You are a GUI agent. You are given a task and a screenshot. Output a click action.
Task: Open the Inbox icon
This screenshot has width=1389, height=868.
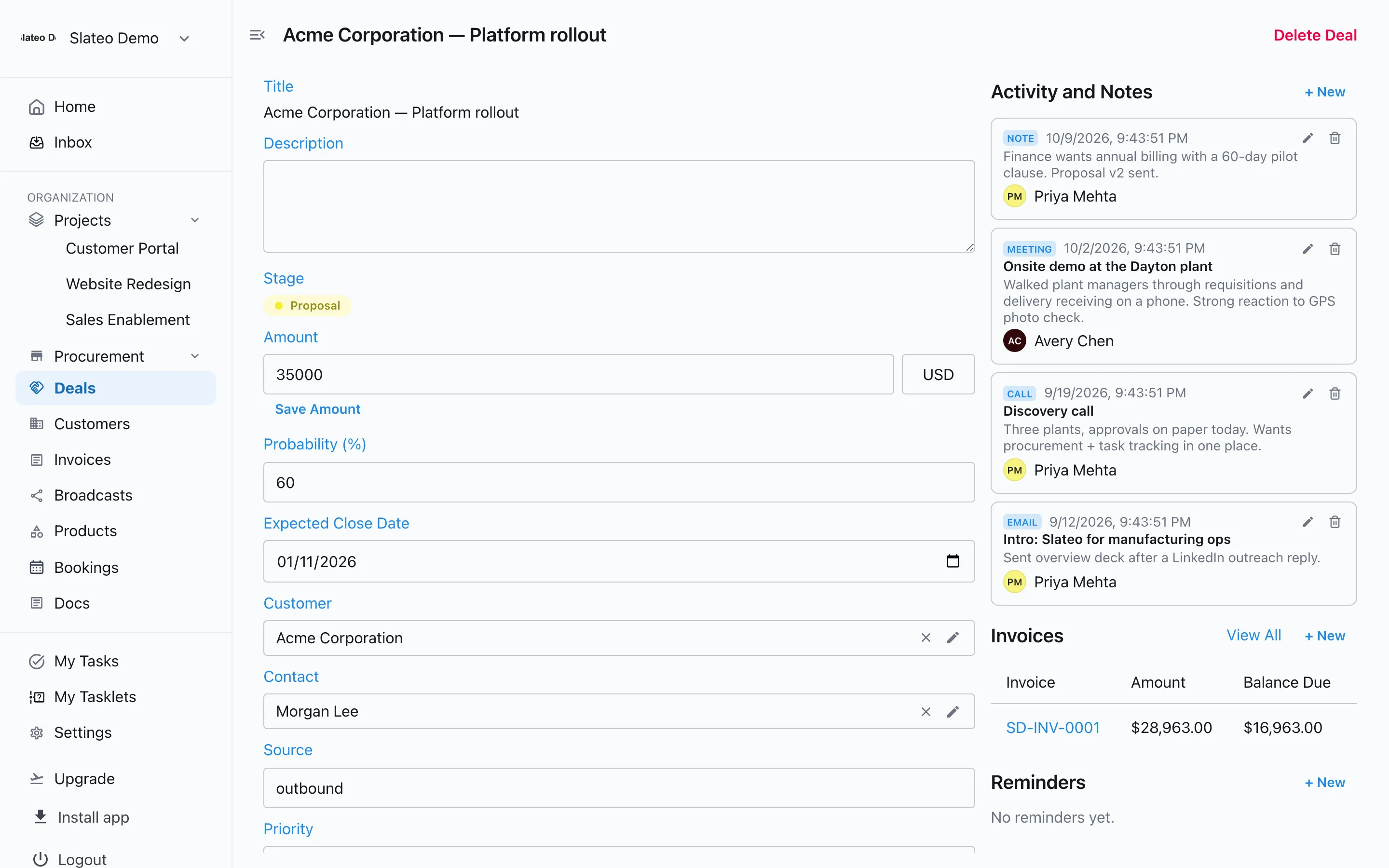tap(37, 142)
